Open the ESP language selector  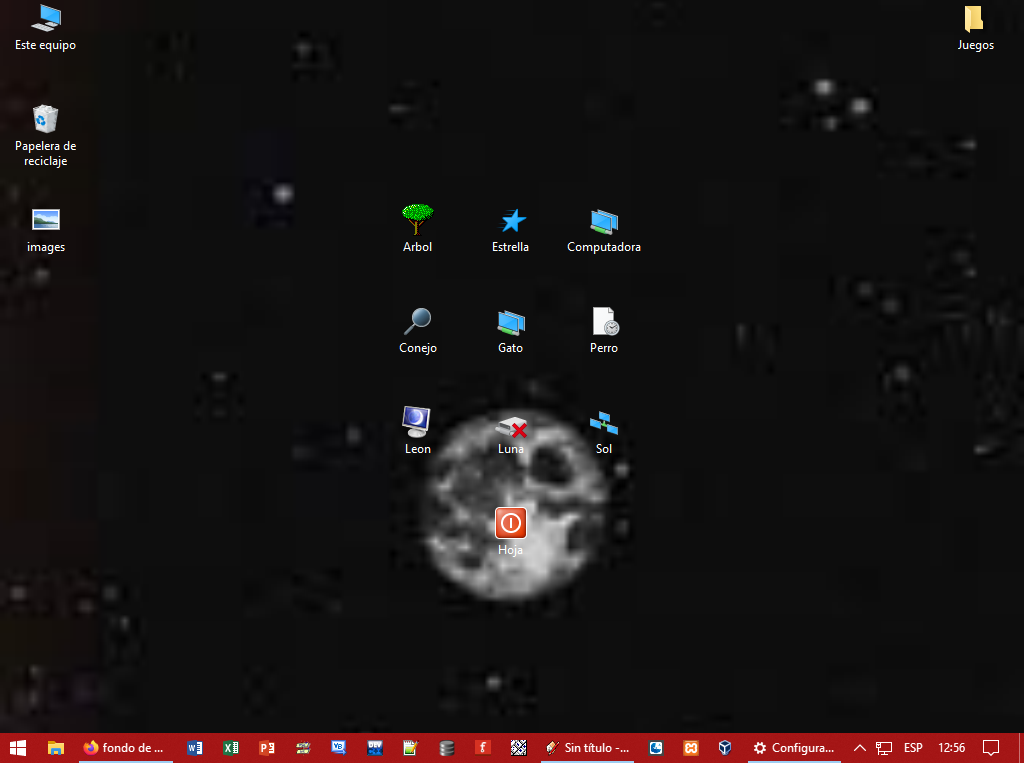point(913,747)
